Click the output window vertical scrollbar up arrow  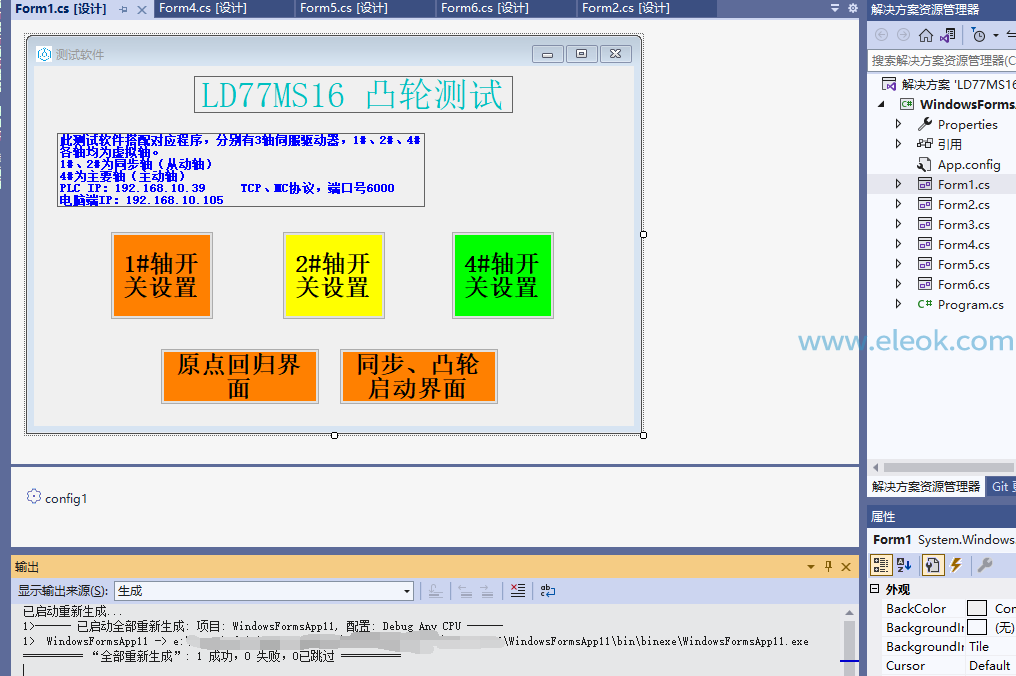pos(849,612)
